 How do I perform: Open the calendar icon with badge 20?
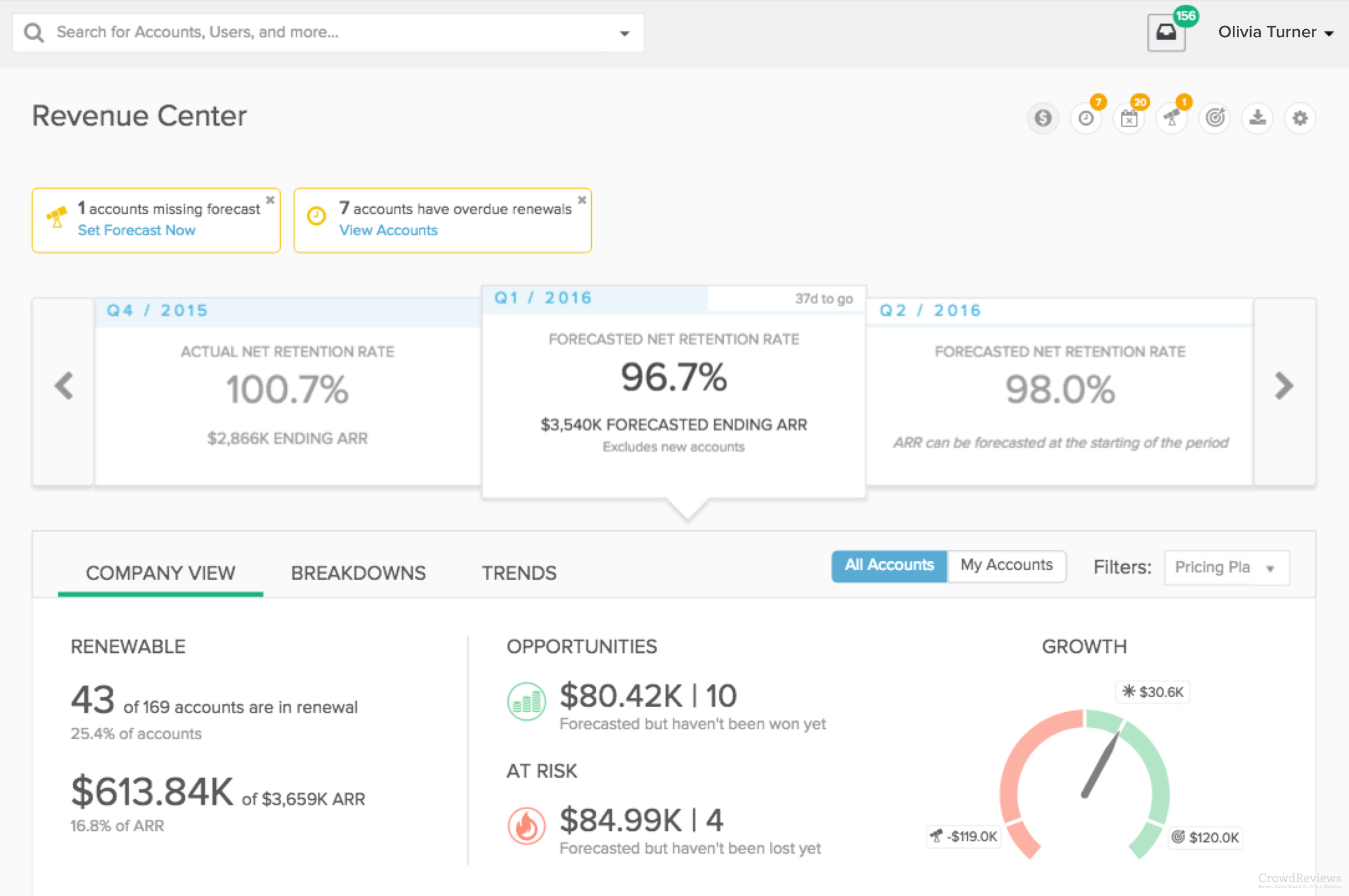tap(1129, 118)
